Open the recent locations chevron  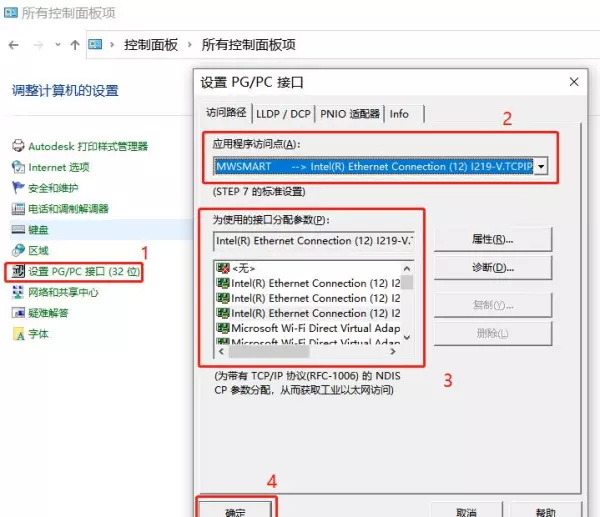pyautogui.click(x=58, y=45)
